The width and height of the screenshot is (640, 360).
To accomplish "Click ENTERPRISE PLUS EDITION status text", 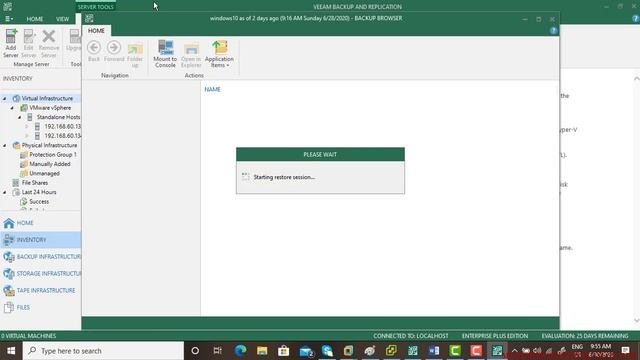I will (x=495, y=336).
